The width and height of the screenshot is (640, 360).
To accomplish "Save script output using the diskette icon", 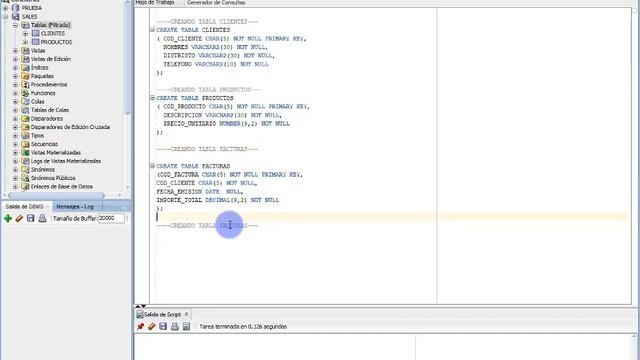I will [x=163, y=327].
